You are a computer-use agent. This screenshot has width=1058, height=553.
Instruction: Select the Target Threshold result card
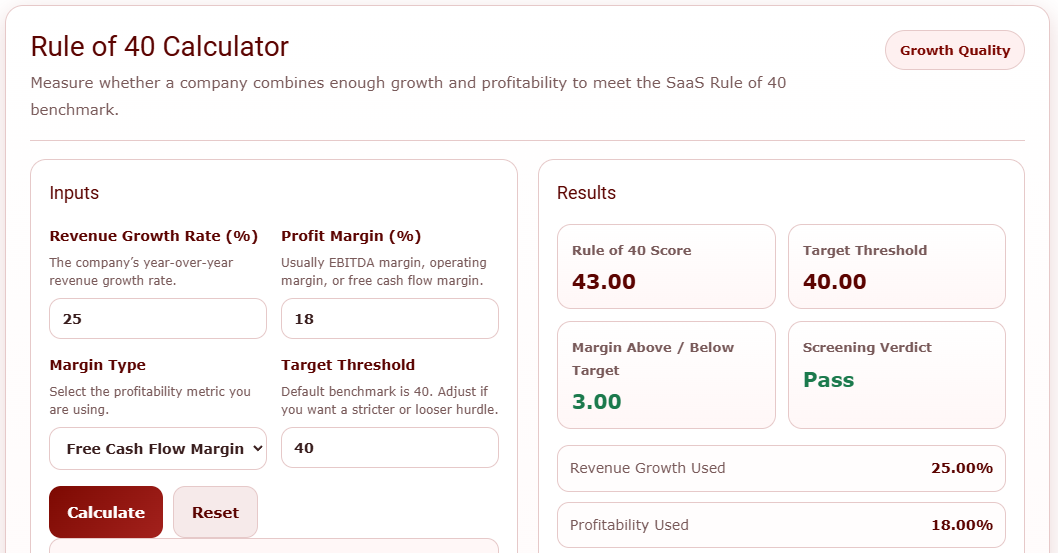896,267
